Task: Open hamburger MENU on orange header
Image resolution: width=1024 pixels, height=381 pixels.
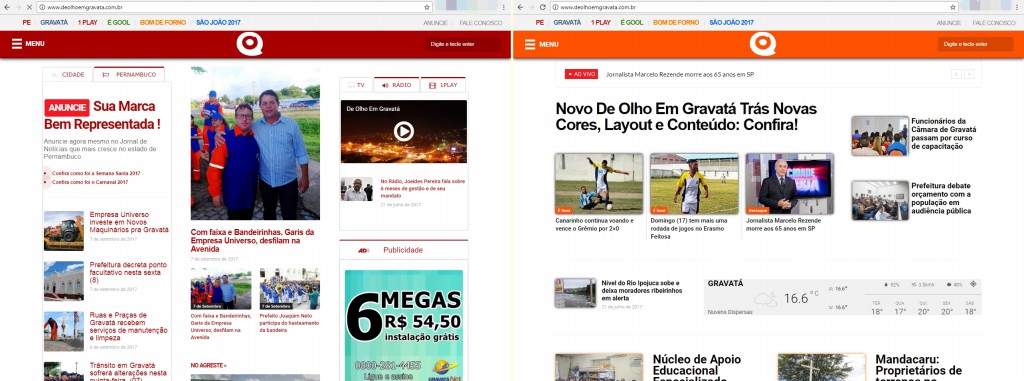Action: 541,44
